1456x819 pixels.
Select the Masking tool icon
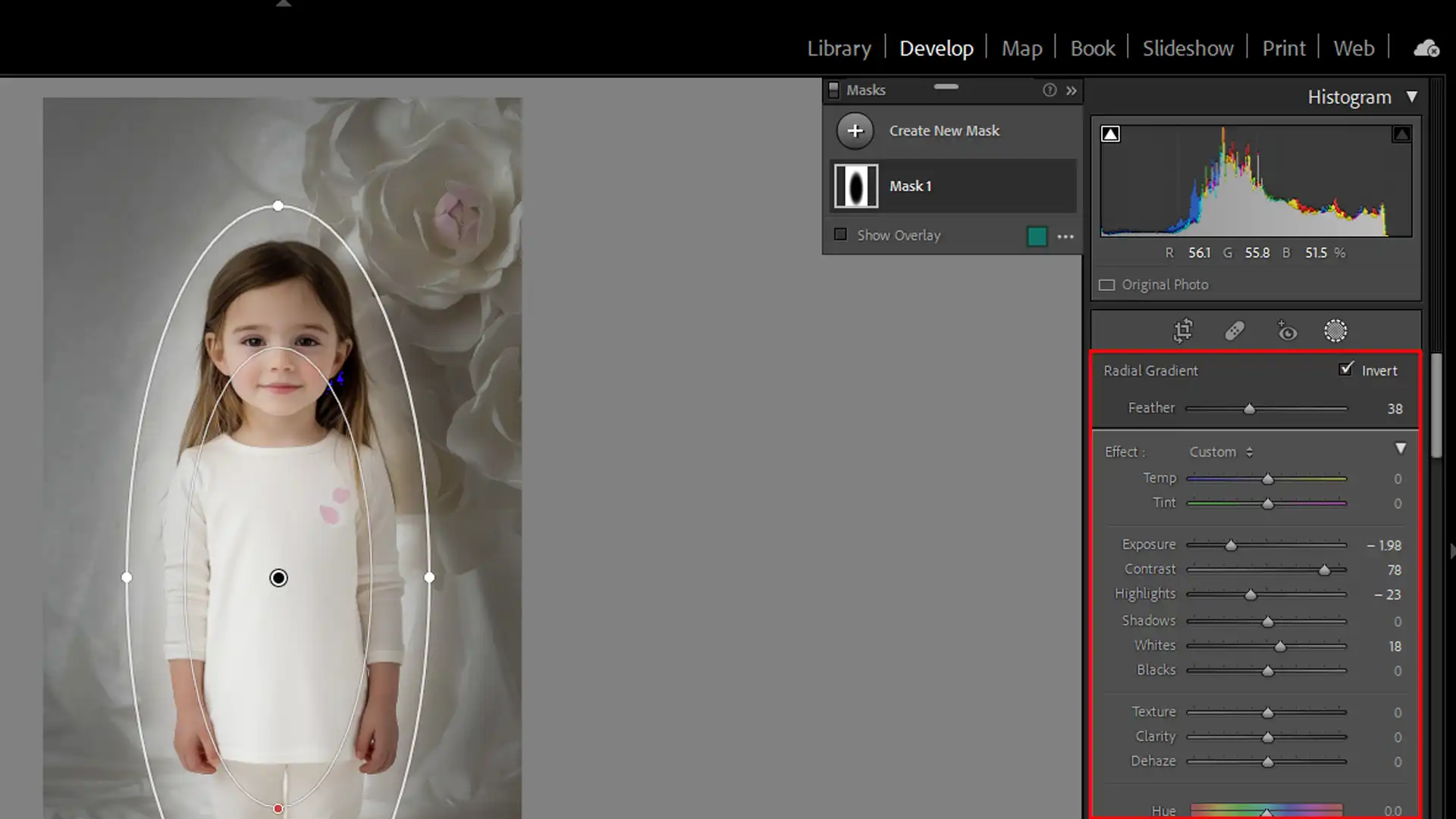[x=1335, y=331]
